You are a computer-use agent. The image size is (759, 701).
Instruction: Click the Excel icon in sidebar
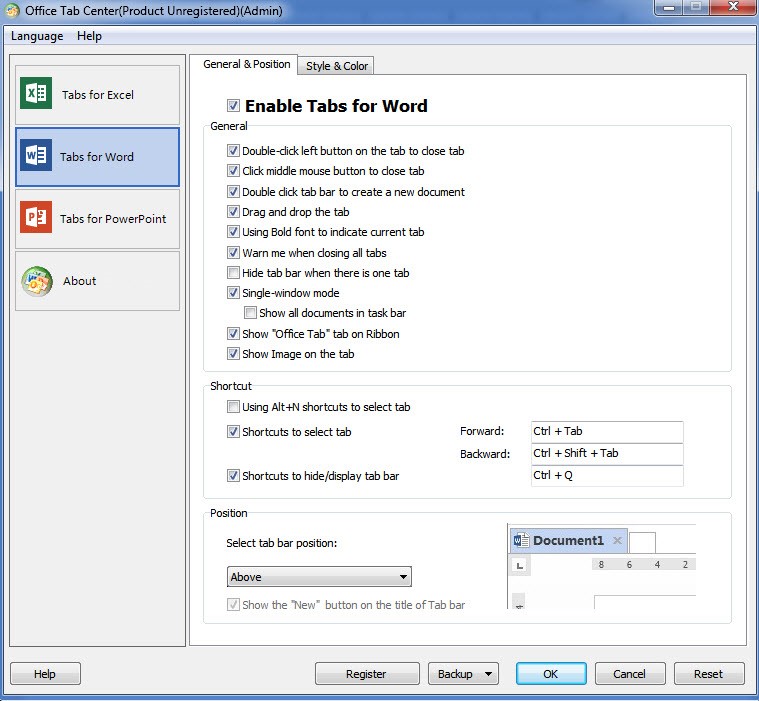click(36, 93)
